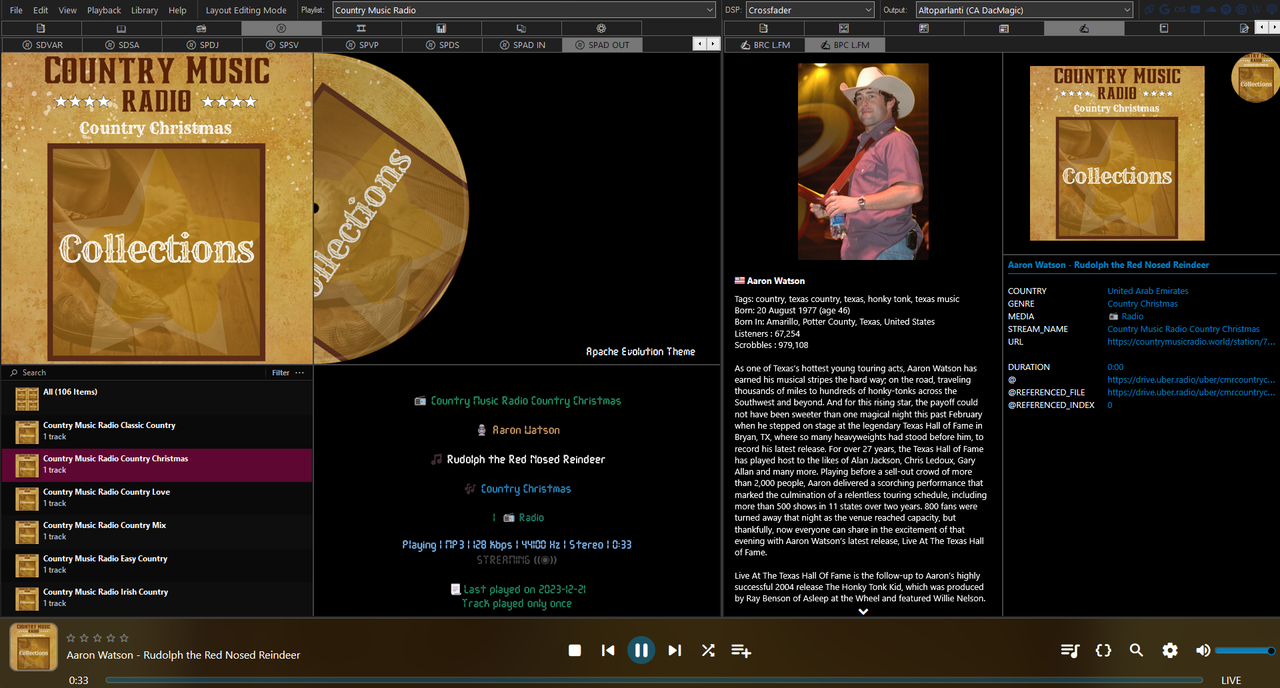Expand the biography with the down chevron
The image size is (1280, 688).
pyautogui.click(x=863, y=611)
